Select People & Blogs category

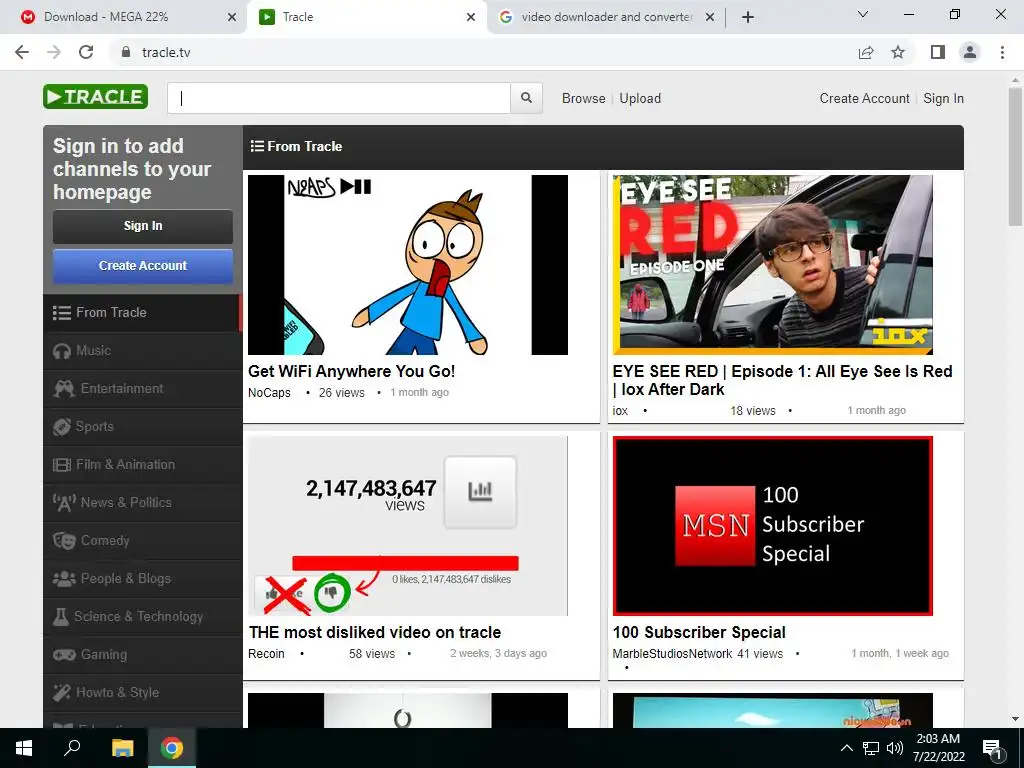pyautogui.click(x=142, y=579)
